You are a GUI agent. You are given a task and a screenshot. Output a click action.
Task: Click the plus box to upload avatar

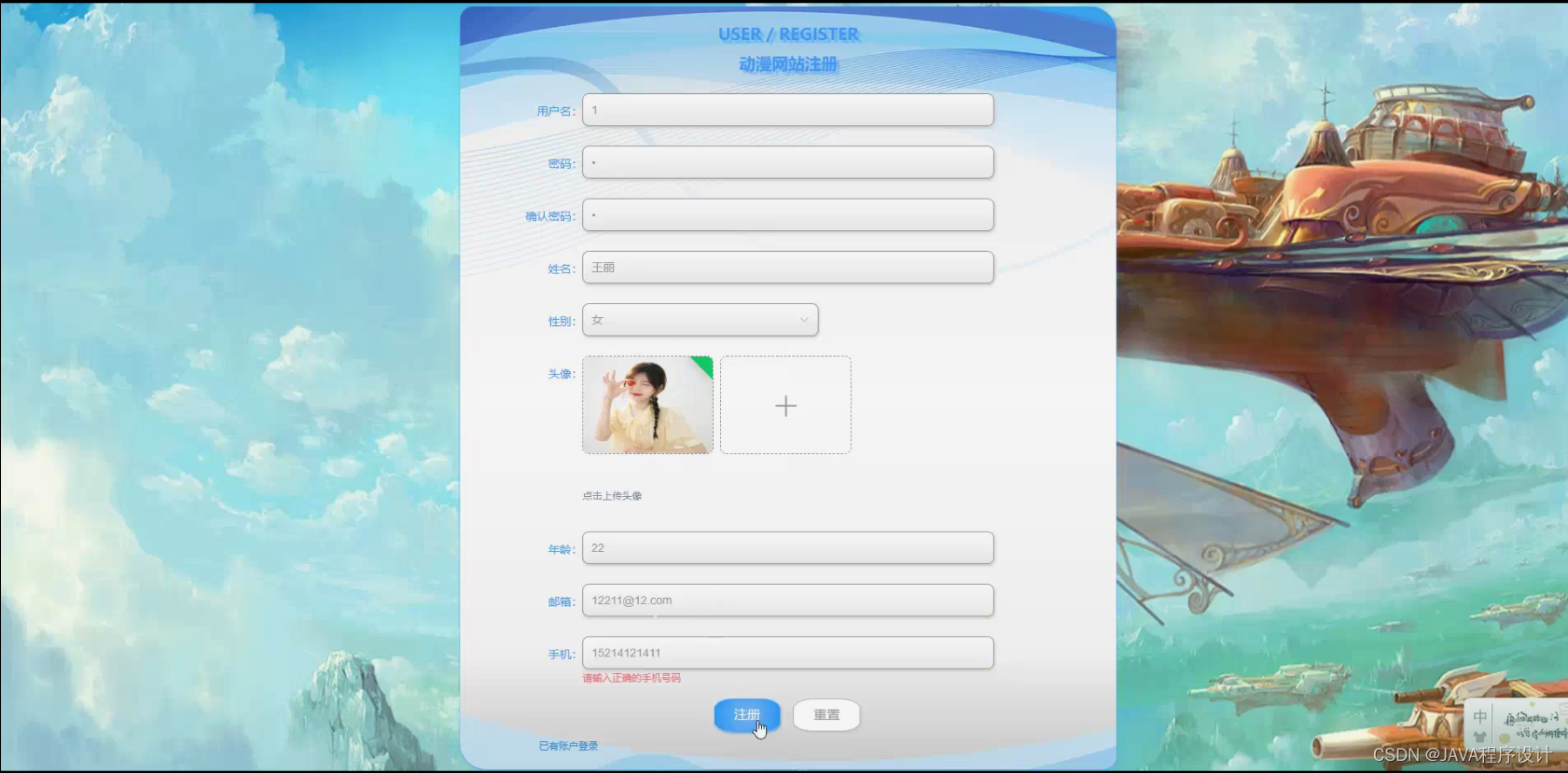pos(785,405)
